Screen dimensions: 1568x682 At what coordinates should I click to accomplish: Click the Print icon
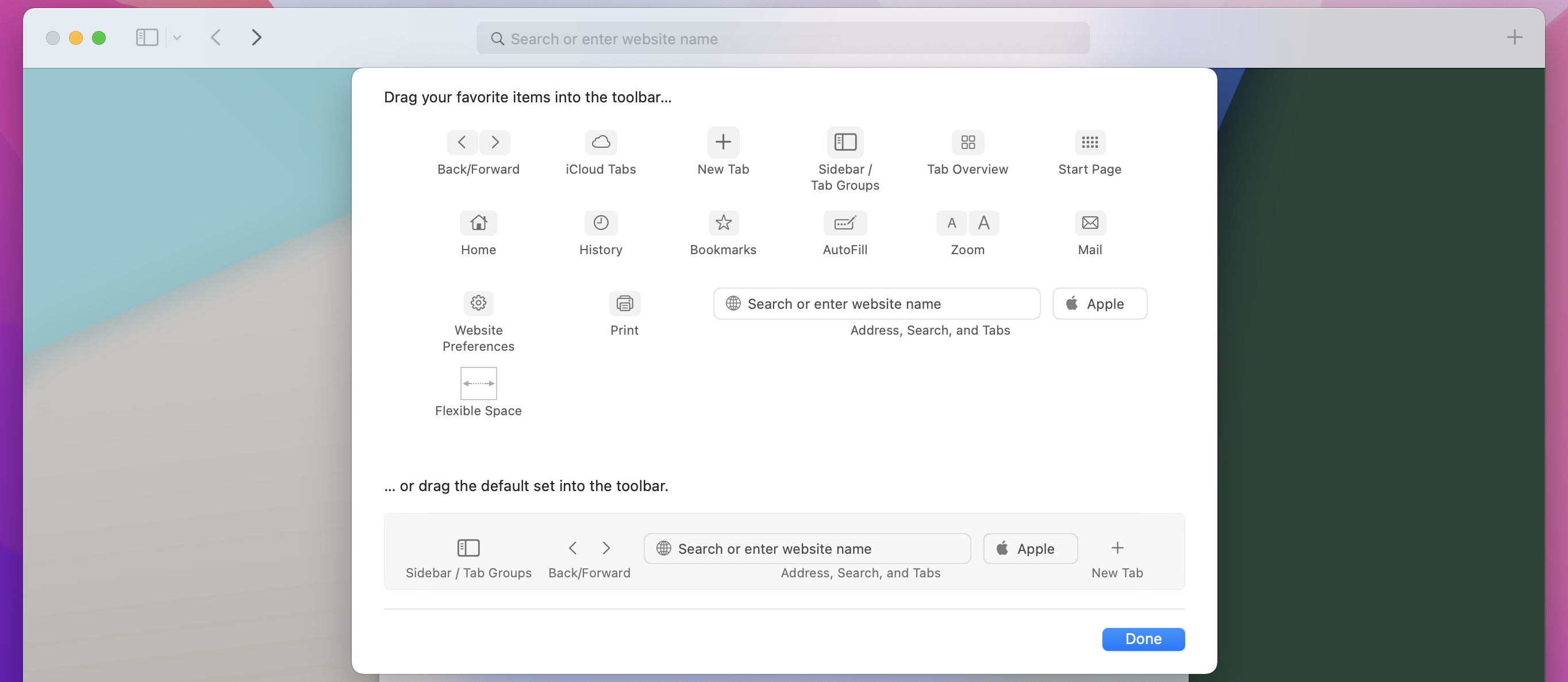tap(624, 302)
